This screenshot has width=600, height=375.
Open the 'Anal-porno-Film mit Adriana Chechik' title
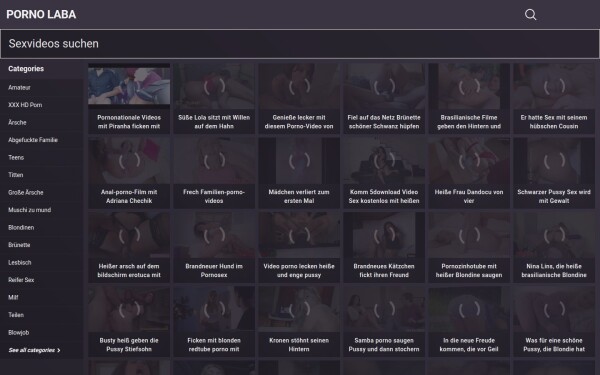pyautogui.click(x=129, y=196)
